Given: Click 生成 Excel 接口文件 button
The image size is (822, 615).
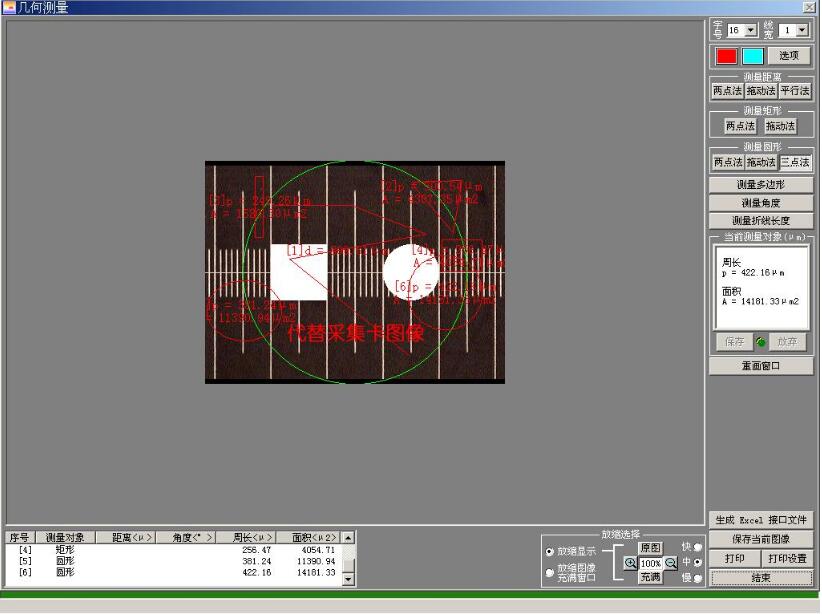Looking at the screenshot, I should (761, 520).
